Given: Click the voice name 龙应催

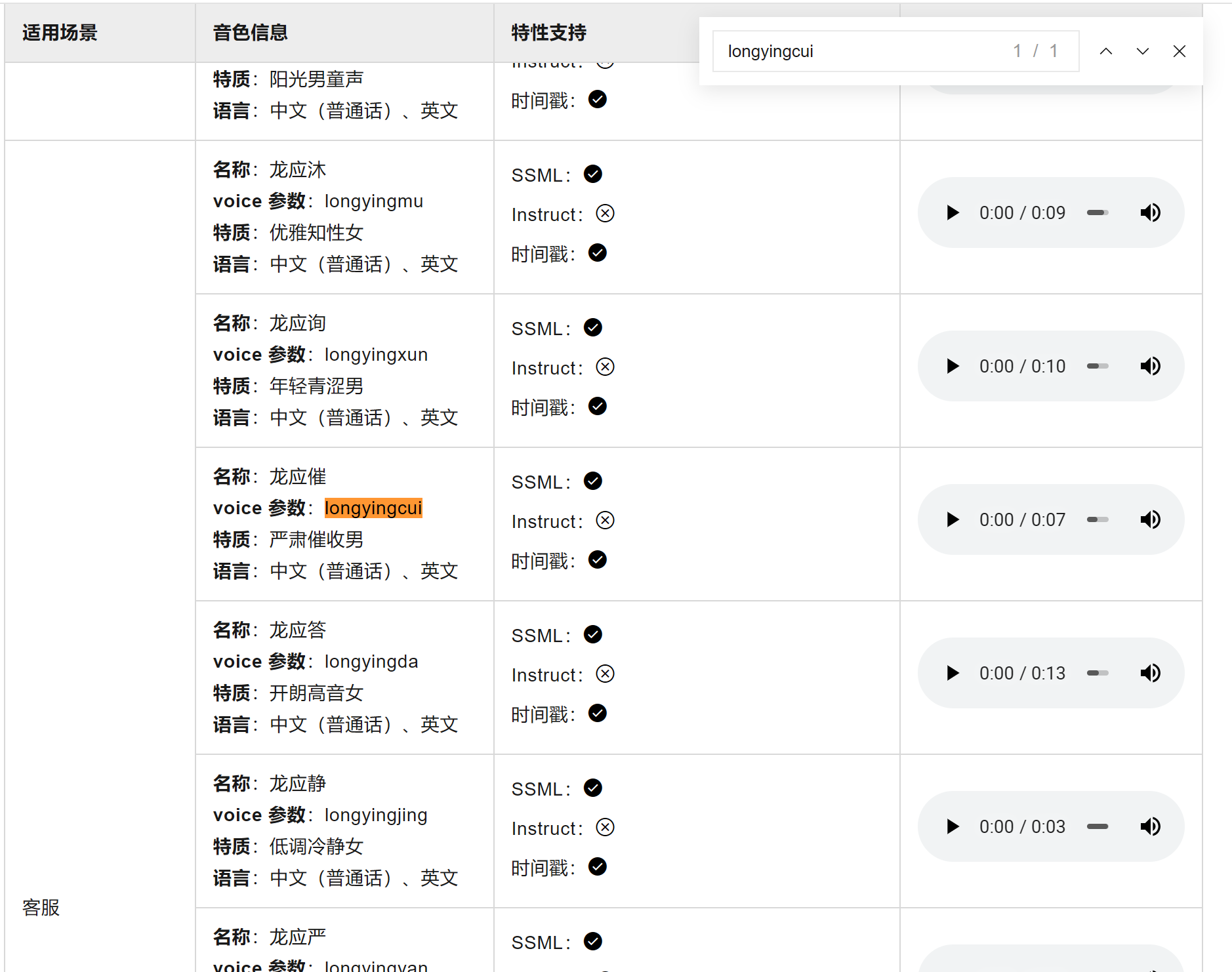Looking at the screenshot, I should (x=298, y=476).
